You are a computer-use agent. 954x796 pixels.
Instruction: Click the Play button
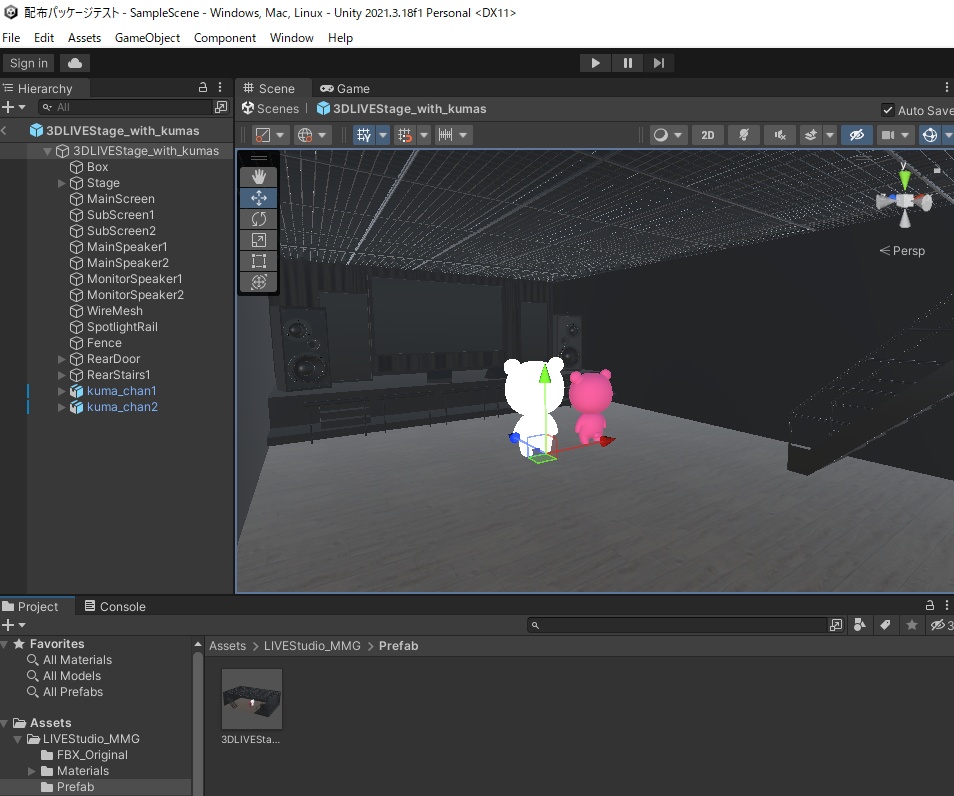pos(596,63)
